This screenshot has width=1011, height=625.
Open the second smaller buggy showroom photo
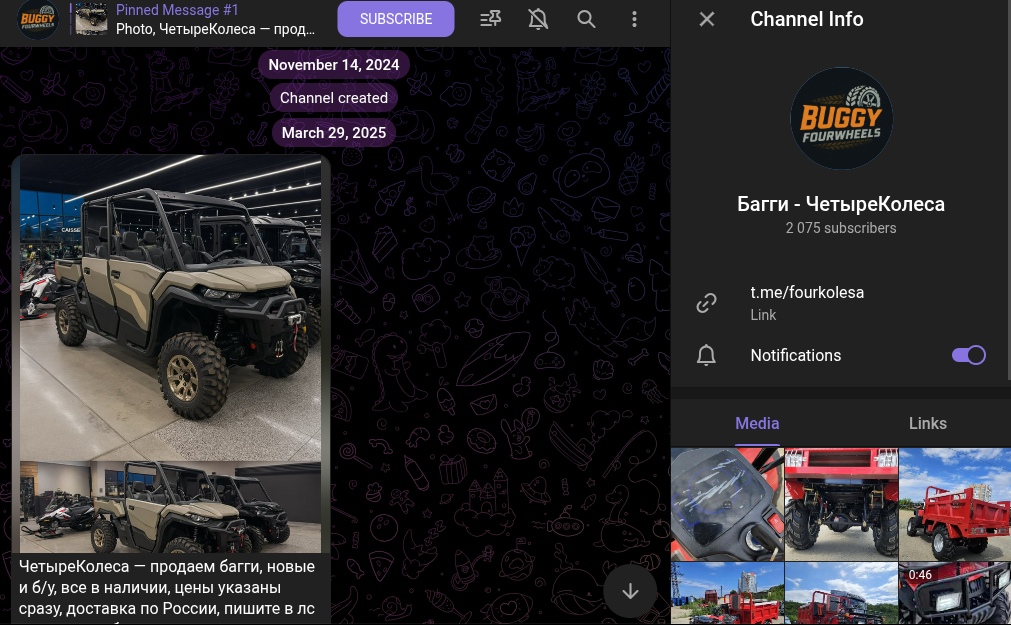tap(171, 507)
